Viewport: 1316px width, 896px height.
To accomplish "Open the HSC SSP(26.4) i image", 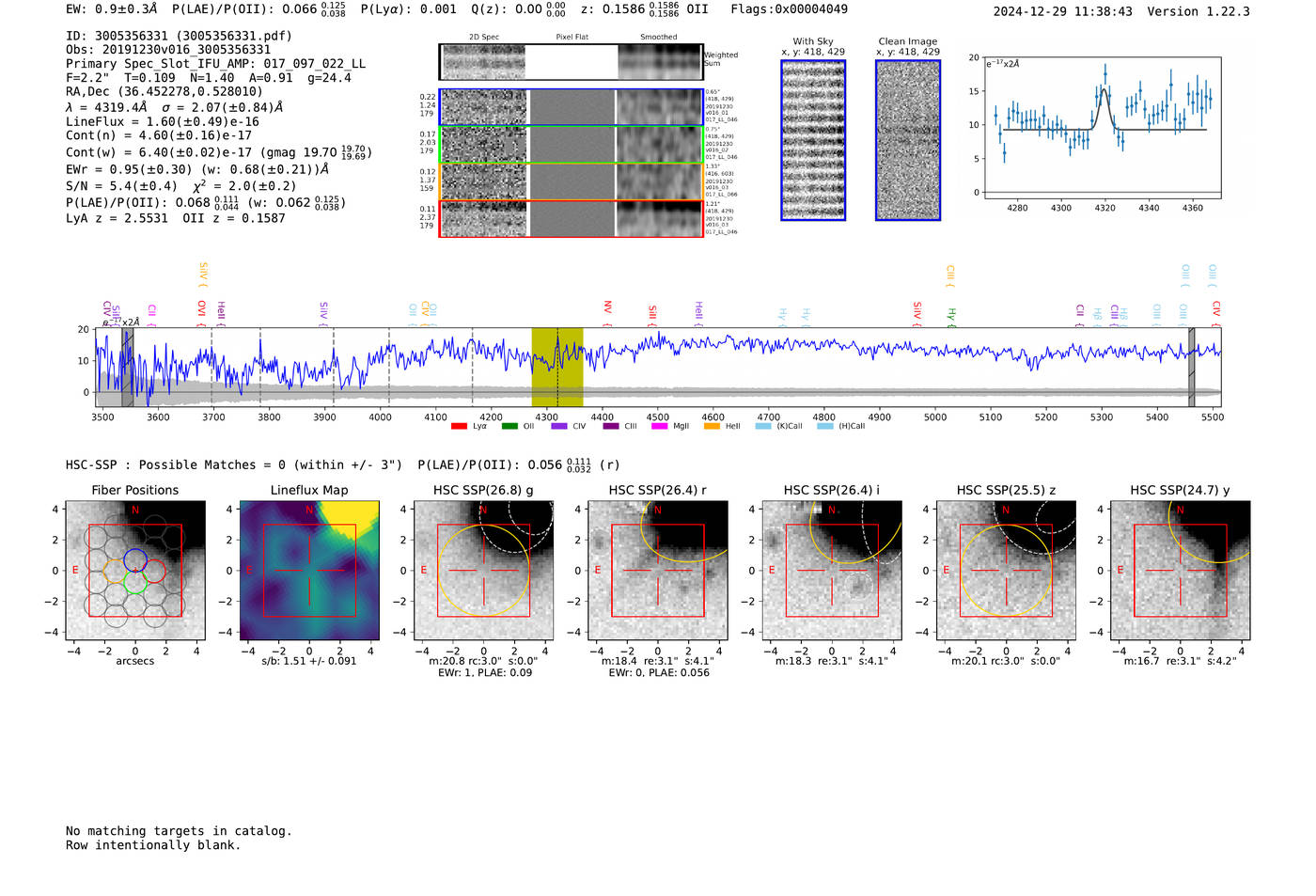I will 832,571.
